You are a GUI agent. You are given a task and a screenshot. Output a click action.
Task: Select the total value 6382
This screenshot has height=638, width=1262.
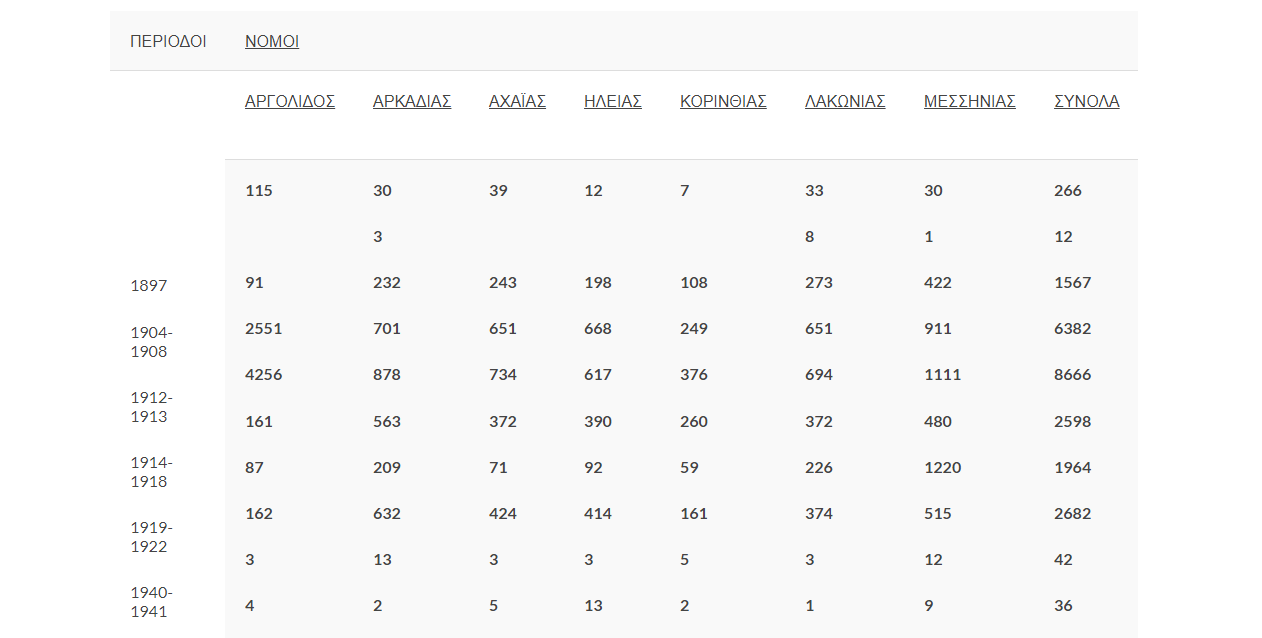[1073, 329]
